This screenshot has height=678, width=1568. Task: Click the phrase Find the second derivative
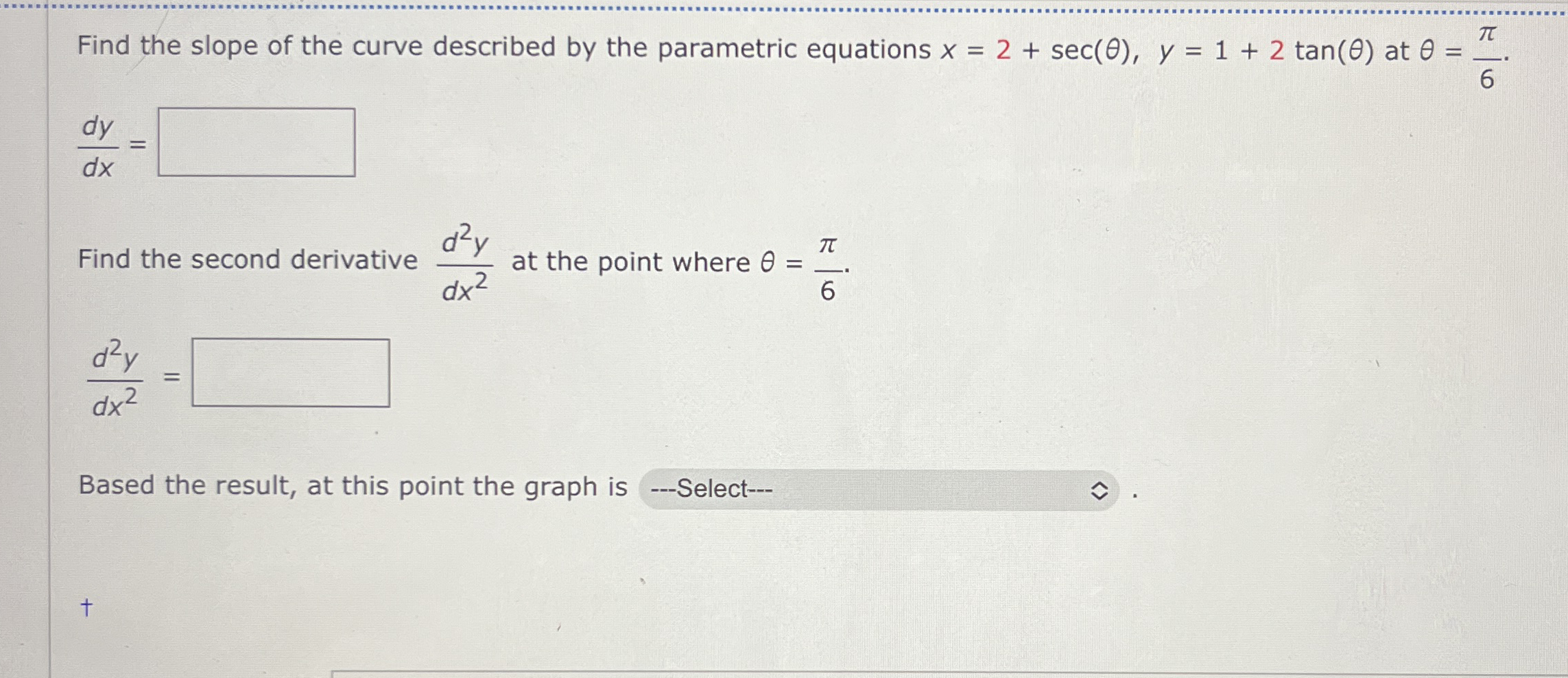247,259
